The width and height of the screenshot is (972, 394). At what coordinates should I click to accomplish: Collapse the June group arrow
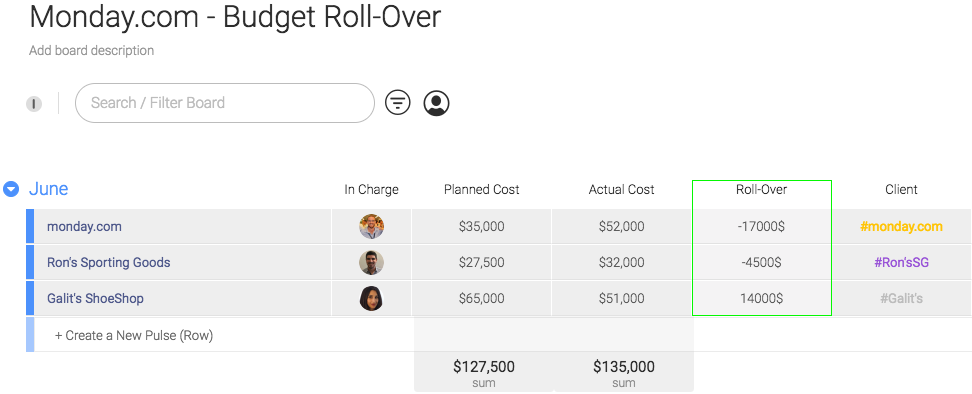[x=11, y=189]
